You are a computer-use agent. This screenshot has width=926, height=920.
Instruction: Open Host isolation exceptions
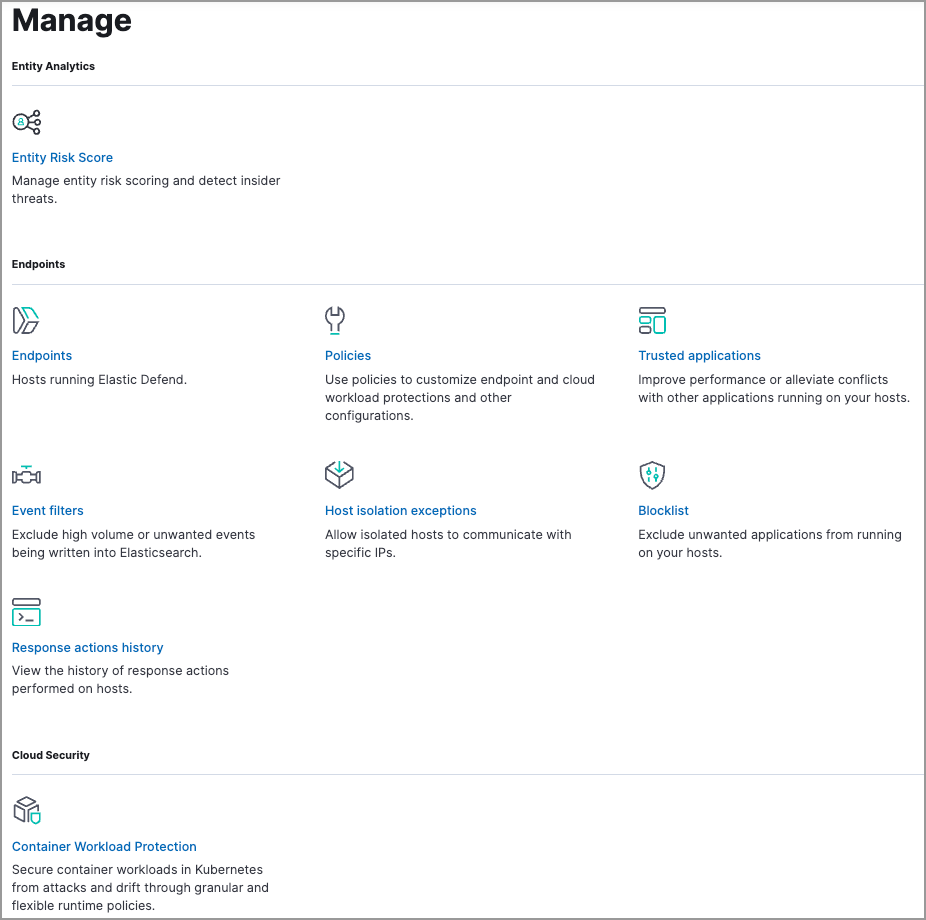pos(400,510)
